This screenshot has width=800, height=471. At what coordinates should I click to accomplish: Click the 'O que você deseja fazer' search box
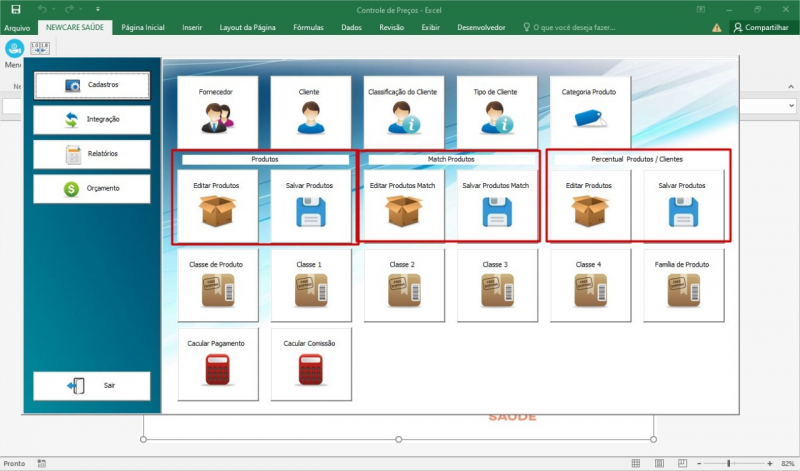tap(570, 28)
